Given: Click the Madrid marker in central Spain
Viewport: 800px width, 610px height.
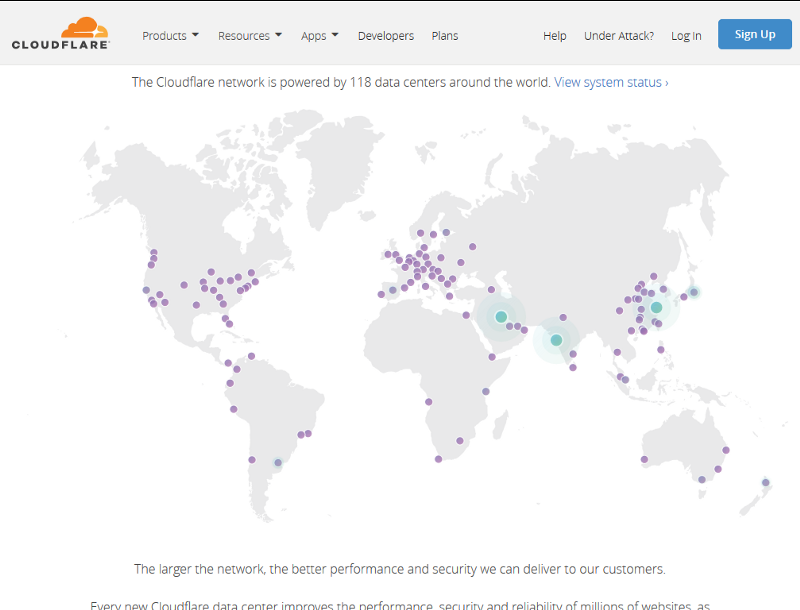Looking at the screenshot, I should coord(392,290).
